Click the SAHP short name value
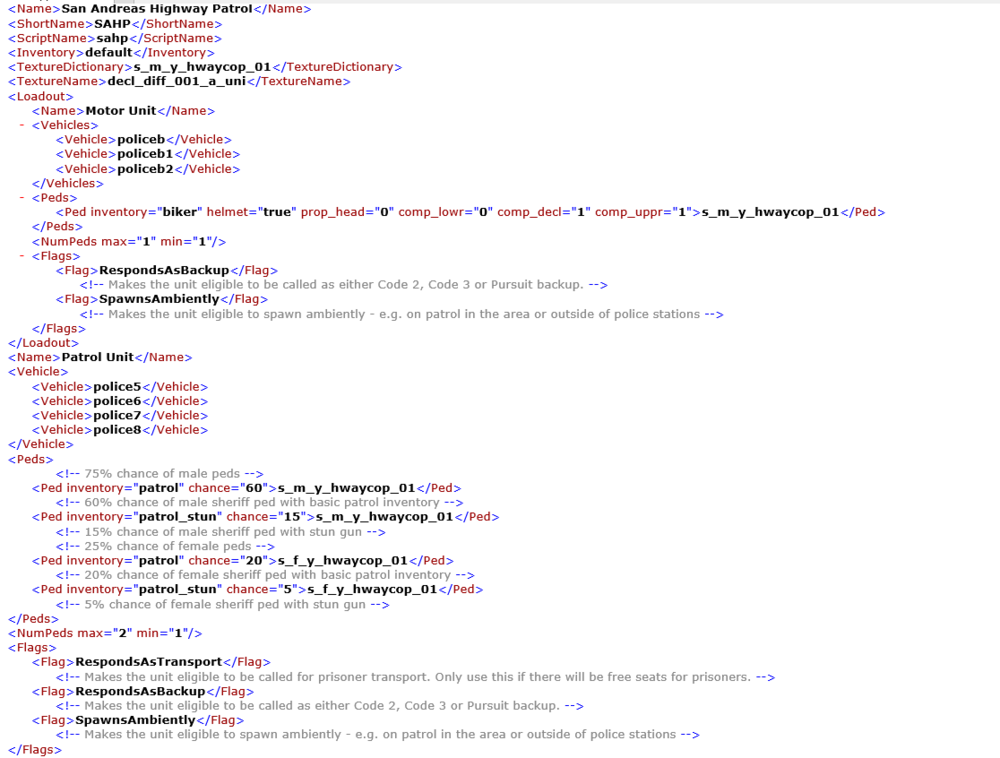Image resolution: width=1000 pixels, height=758 pixels. pos(113,23)
